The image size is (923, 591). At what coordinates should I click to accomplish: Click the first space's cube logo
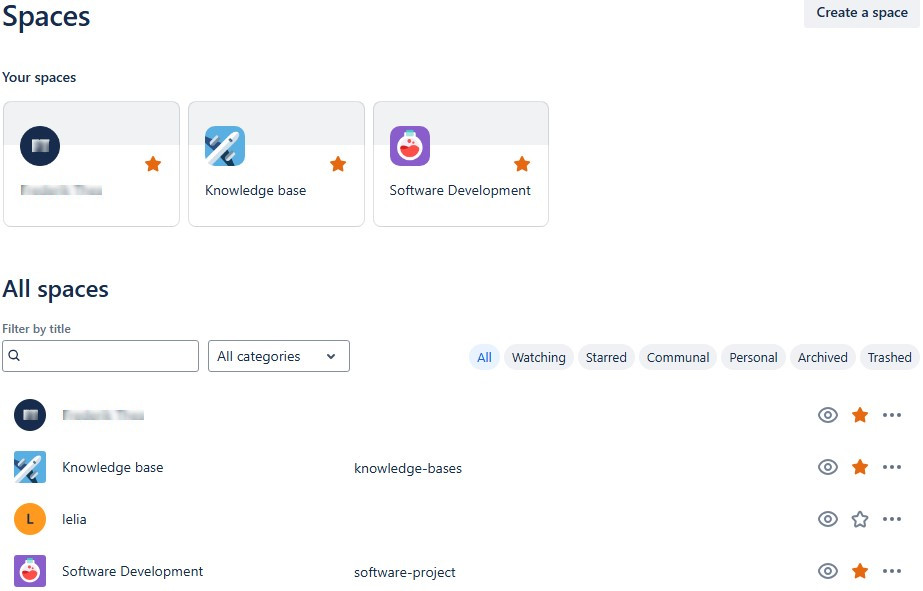40,145
